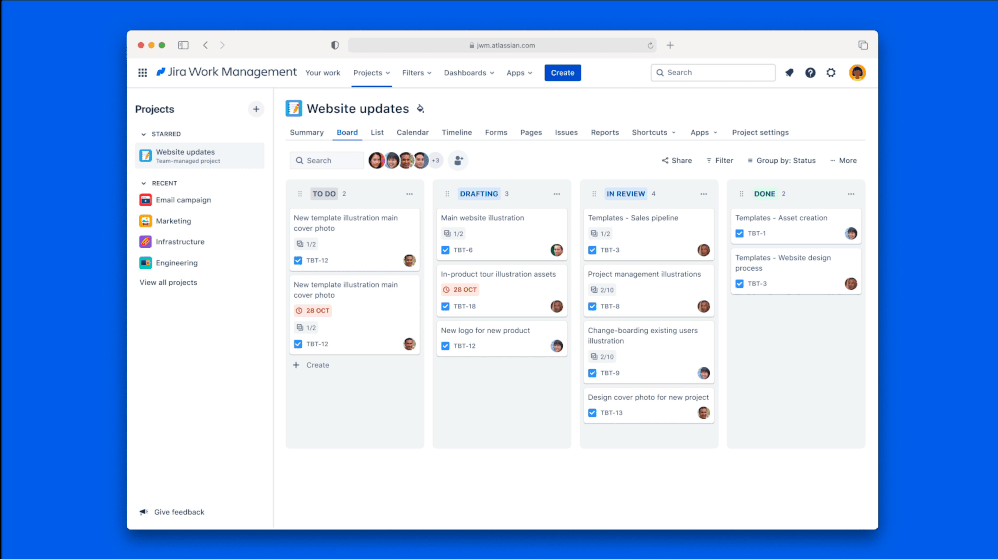Switch to the Forms tab
The height and width of the screenshot is (559, 998).
496,132
